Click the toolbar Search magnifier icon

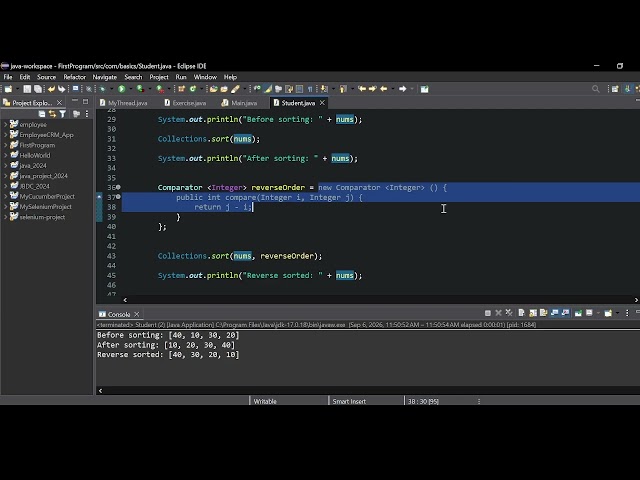[x=596, y=89]
